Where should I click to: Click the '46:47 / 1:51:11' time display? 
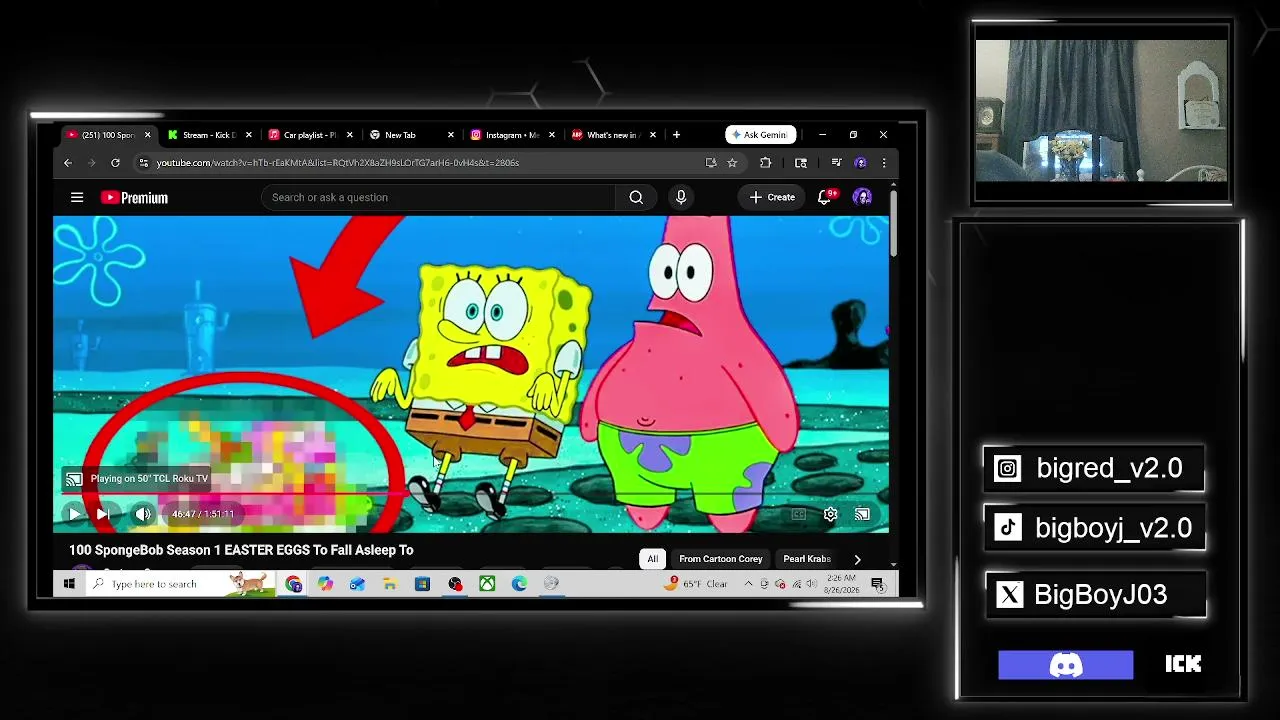click(x=203, y=514)
